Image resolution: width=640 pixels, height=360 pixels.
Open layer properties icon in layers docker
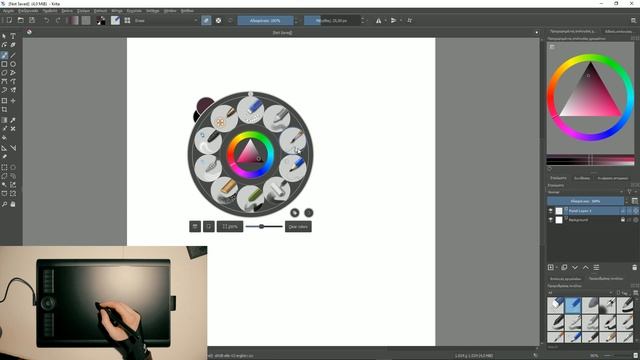[x=596, y=267]
